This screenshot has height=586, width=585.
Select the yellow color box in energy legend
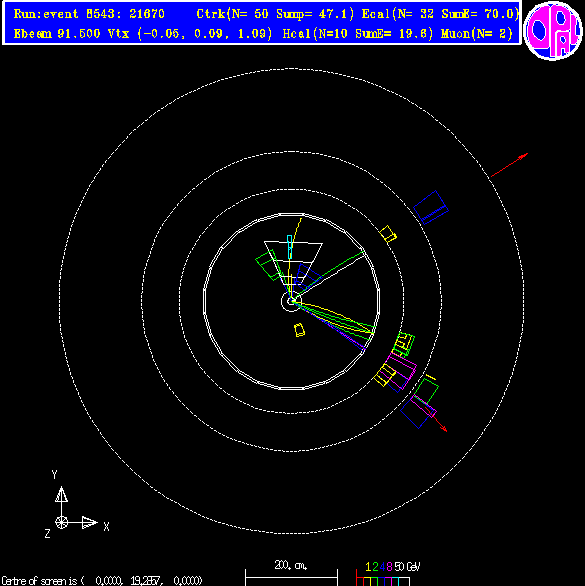[367, 582]
